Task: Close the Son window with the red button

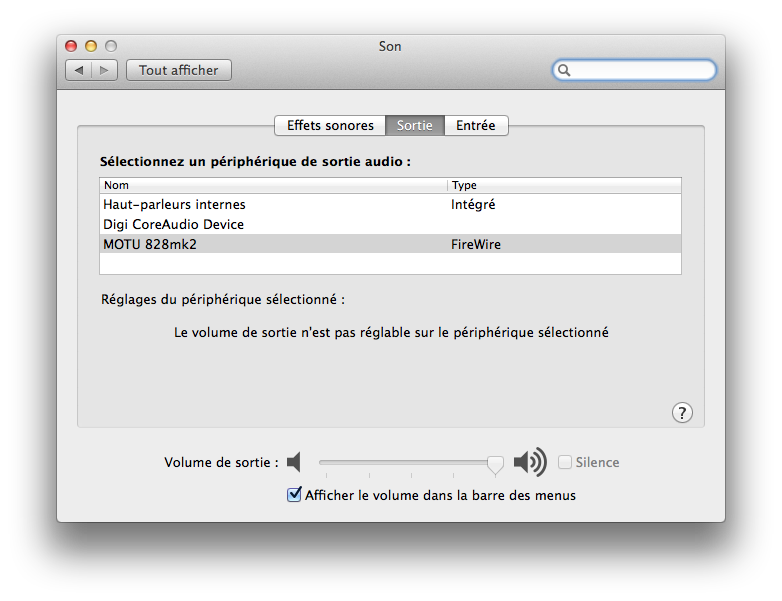Action: (71, 46)
